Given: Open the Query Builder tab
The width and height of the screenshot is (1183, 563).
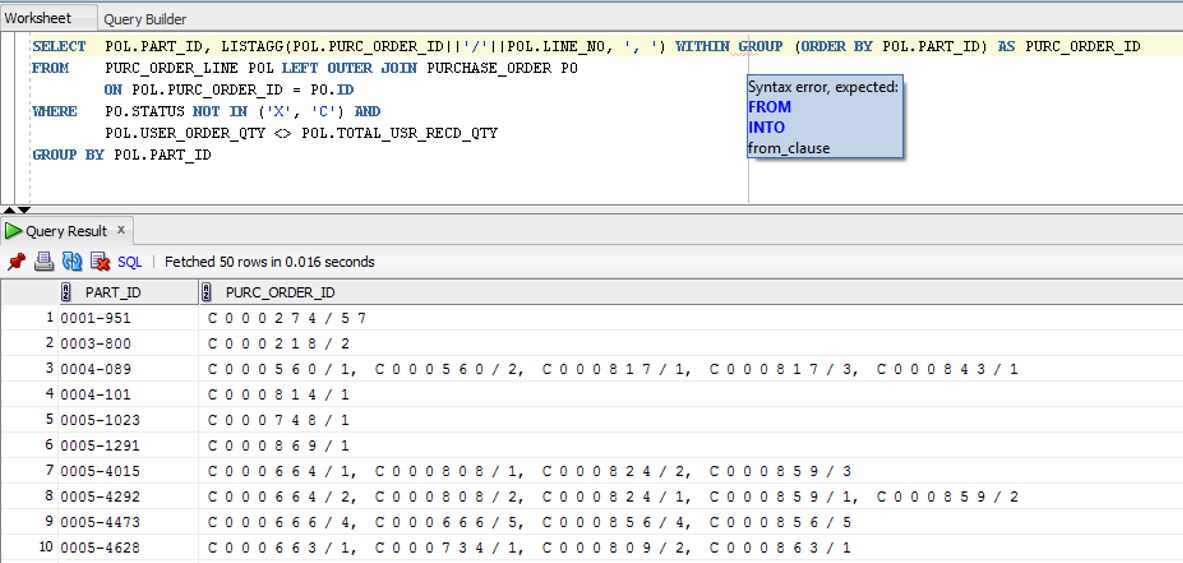Looking at the screenshot, I should pyautogui.click(x=145, y=19).
